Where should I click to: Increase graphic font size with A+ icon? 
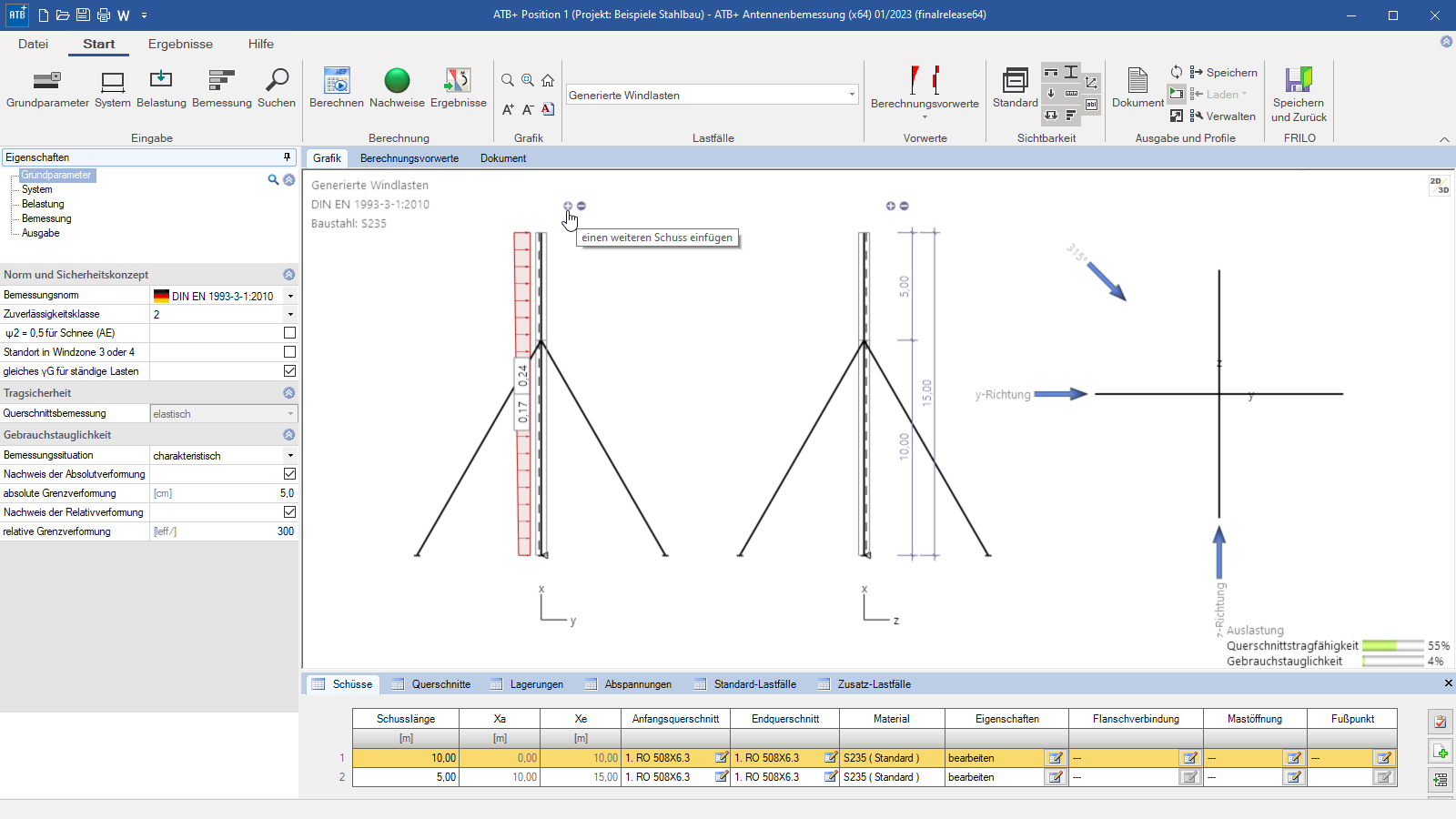(508, 109)
